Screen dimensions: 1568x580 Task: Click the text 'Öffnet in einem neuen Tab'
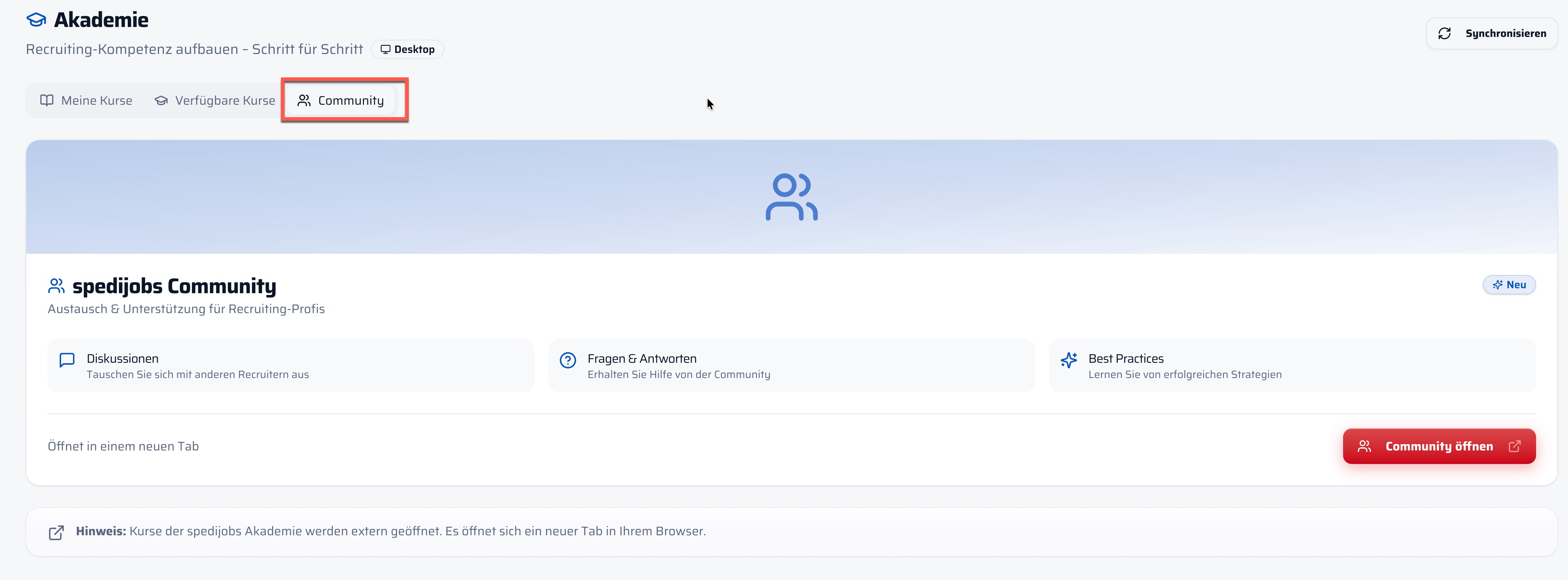point(123,447)
